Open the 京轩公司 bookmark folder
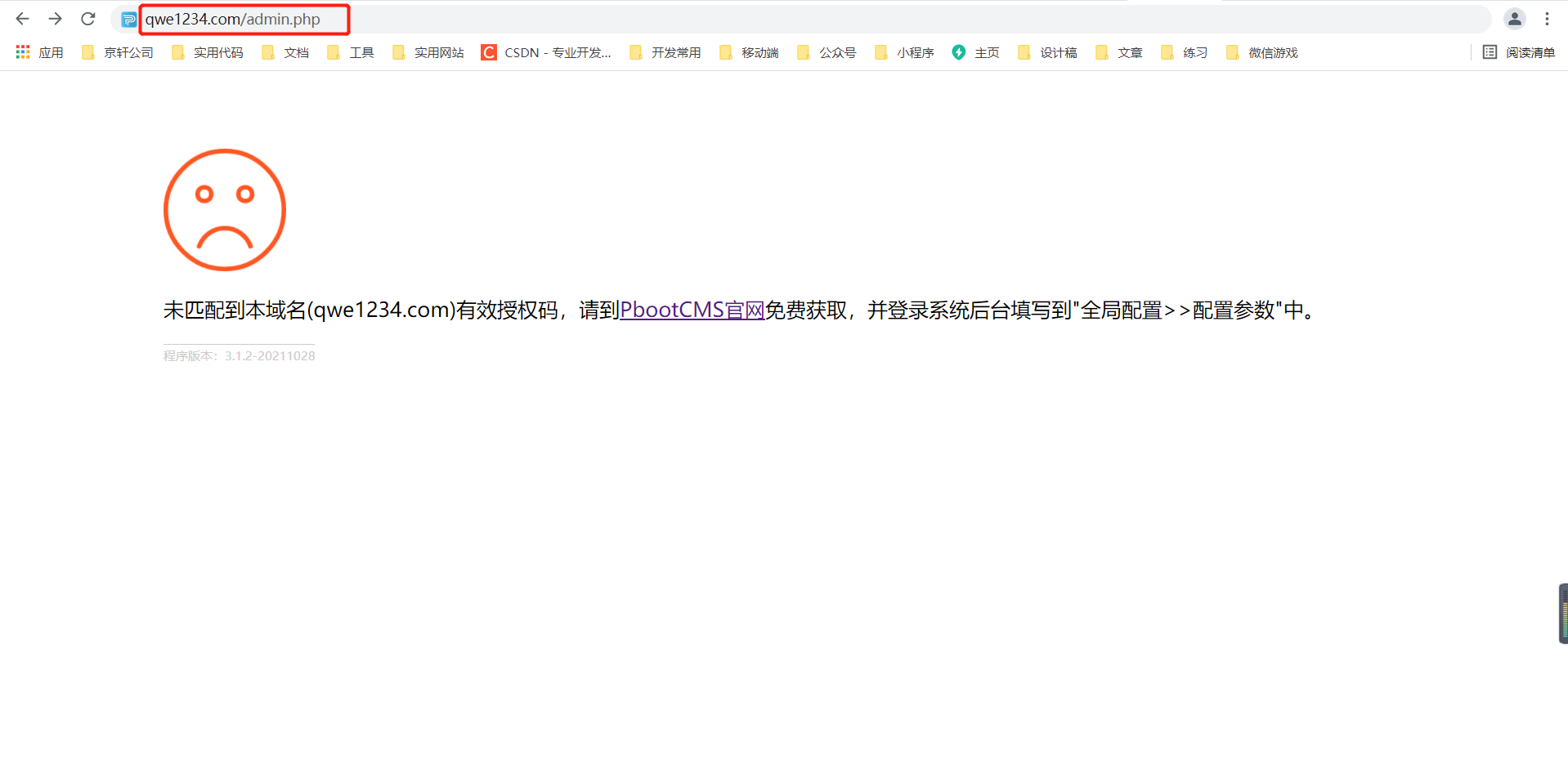The width and height of the screenshot is (1568, 759). pyautogui.click(x=116, y=52)
